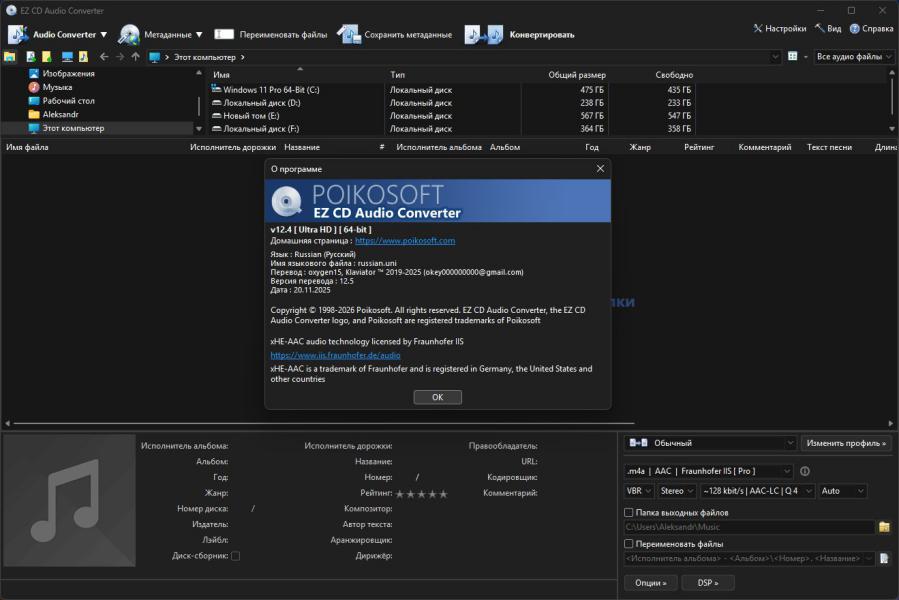
Task: Click the Сохранить метаданные icon
Action: pos(348,35)
